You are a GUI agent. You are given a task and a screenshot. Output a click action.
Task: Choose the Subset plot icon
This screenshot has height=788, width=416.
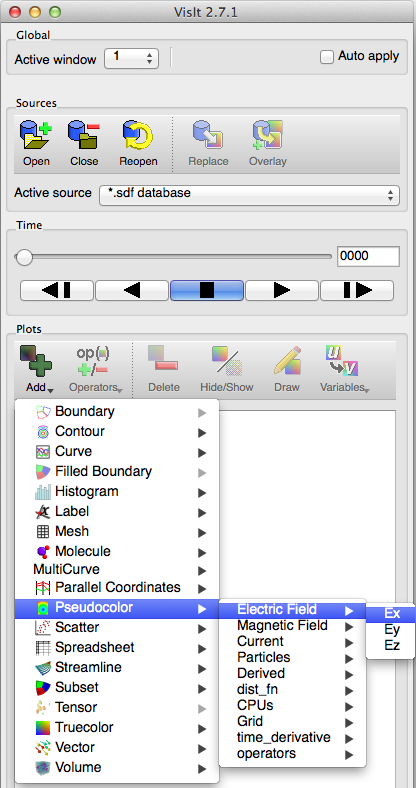[43, 687]
